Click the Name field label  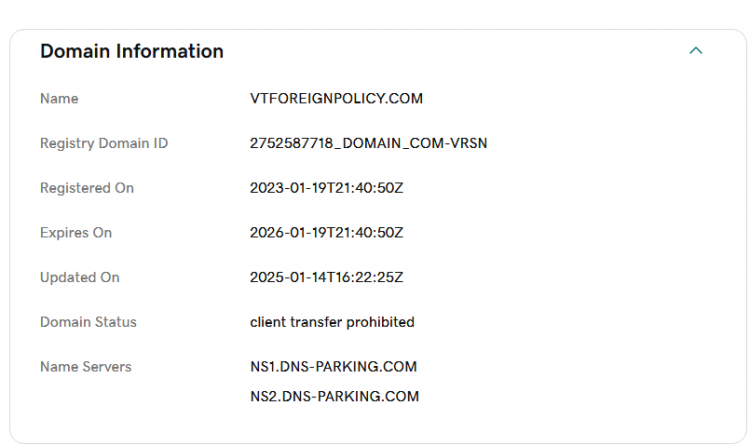click(x=59, y=99)
